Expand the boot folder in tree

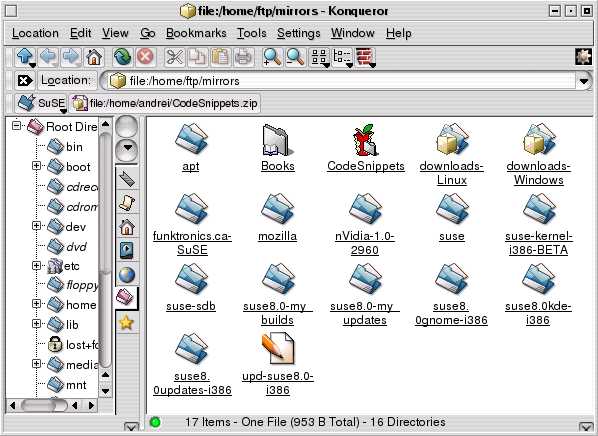click(36, 166)
